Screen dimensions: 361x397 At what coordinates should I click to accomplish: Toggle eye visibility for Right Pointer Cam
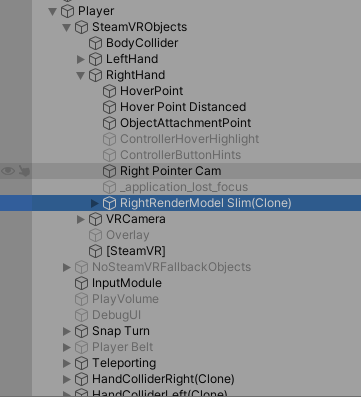[8, 171]
